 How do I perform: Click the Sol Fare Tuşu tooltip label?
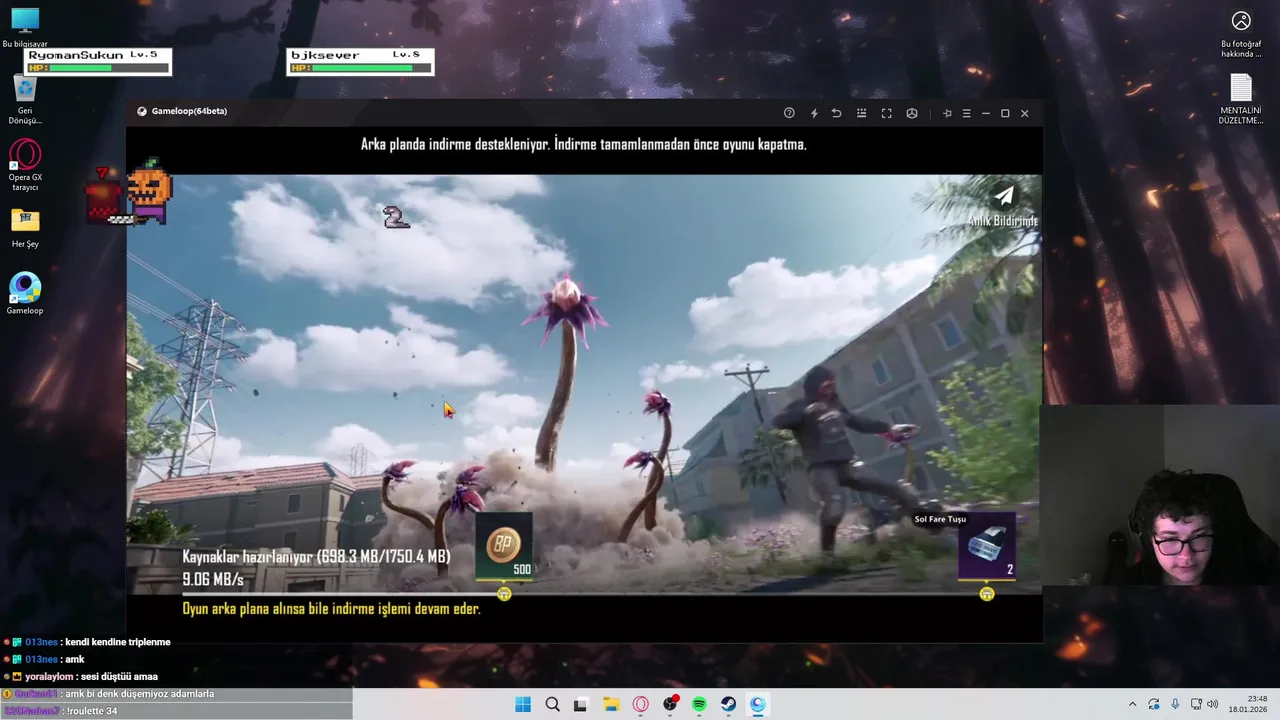[940, 519]
